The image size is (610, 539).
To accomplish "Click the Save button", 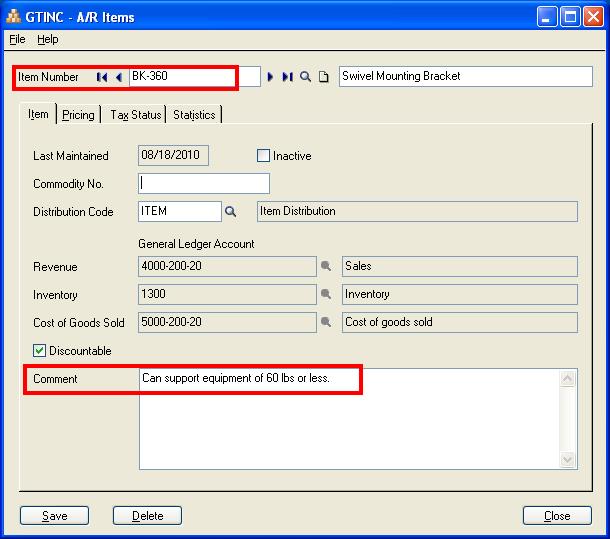I will click(x=54, y=516).
